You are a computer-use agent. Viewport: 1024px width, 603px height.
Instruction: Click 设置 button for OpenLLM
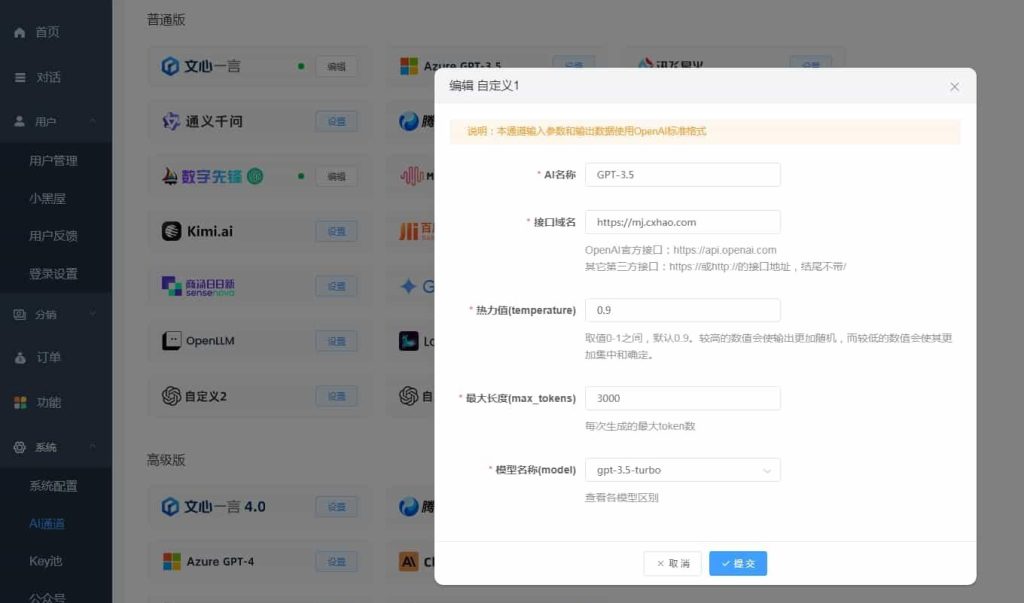coord(336,341)
